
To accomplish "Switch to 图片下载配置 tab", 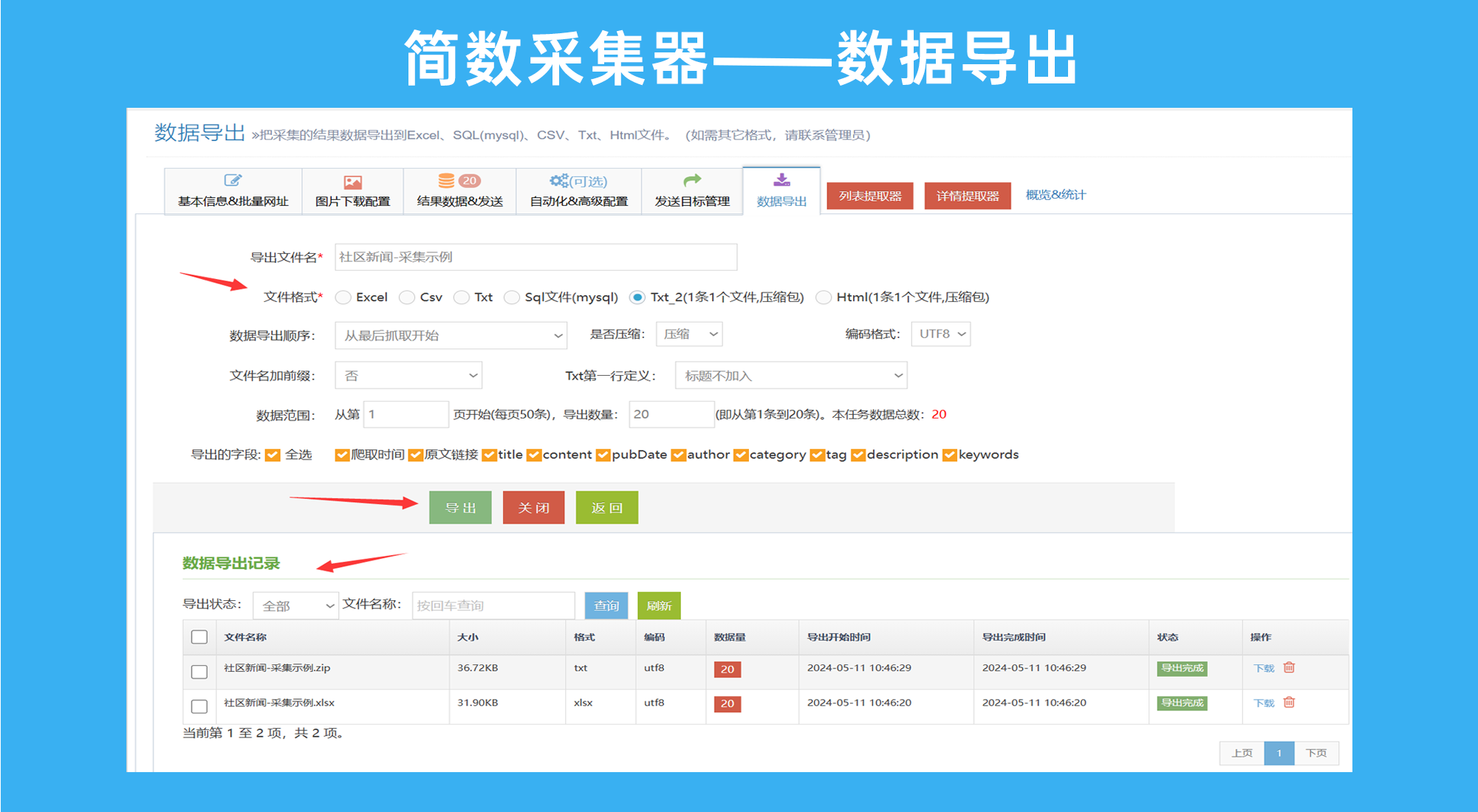I will [x=352, y=191].
